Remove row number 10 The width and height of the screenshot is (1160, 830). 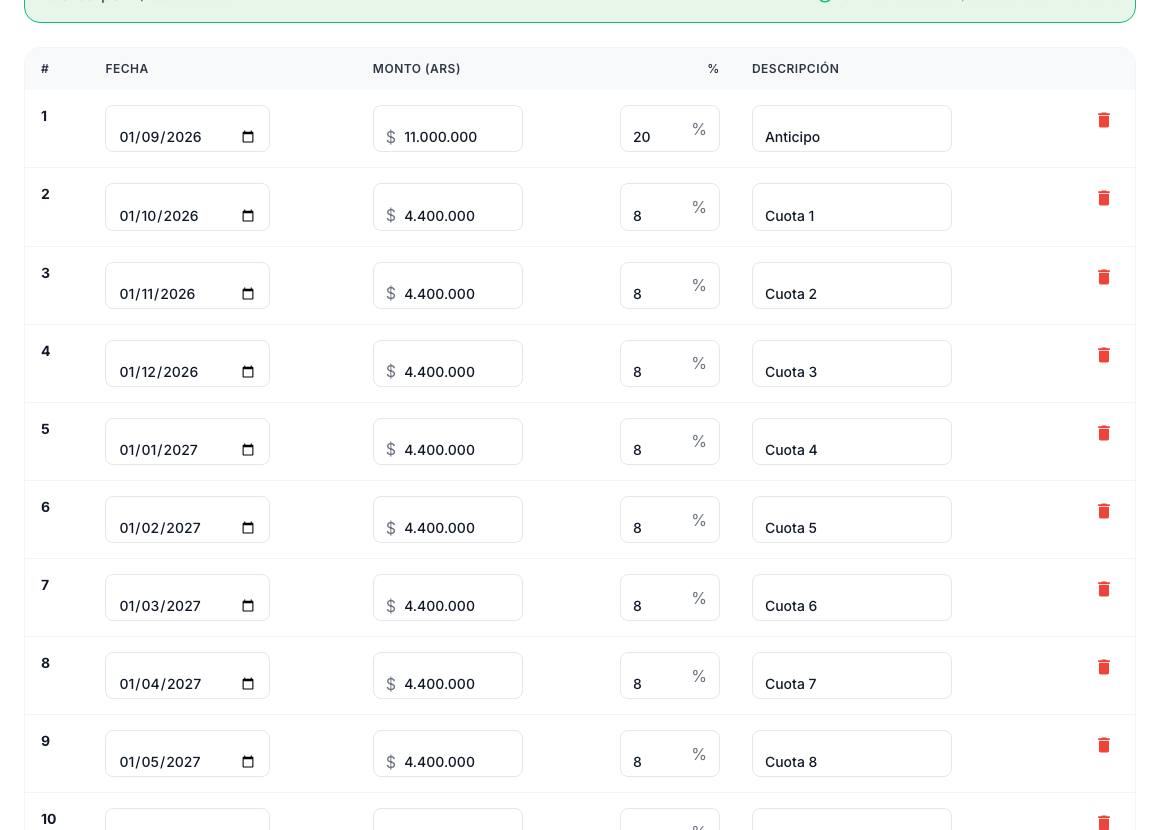click(x=1103, y=822)
